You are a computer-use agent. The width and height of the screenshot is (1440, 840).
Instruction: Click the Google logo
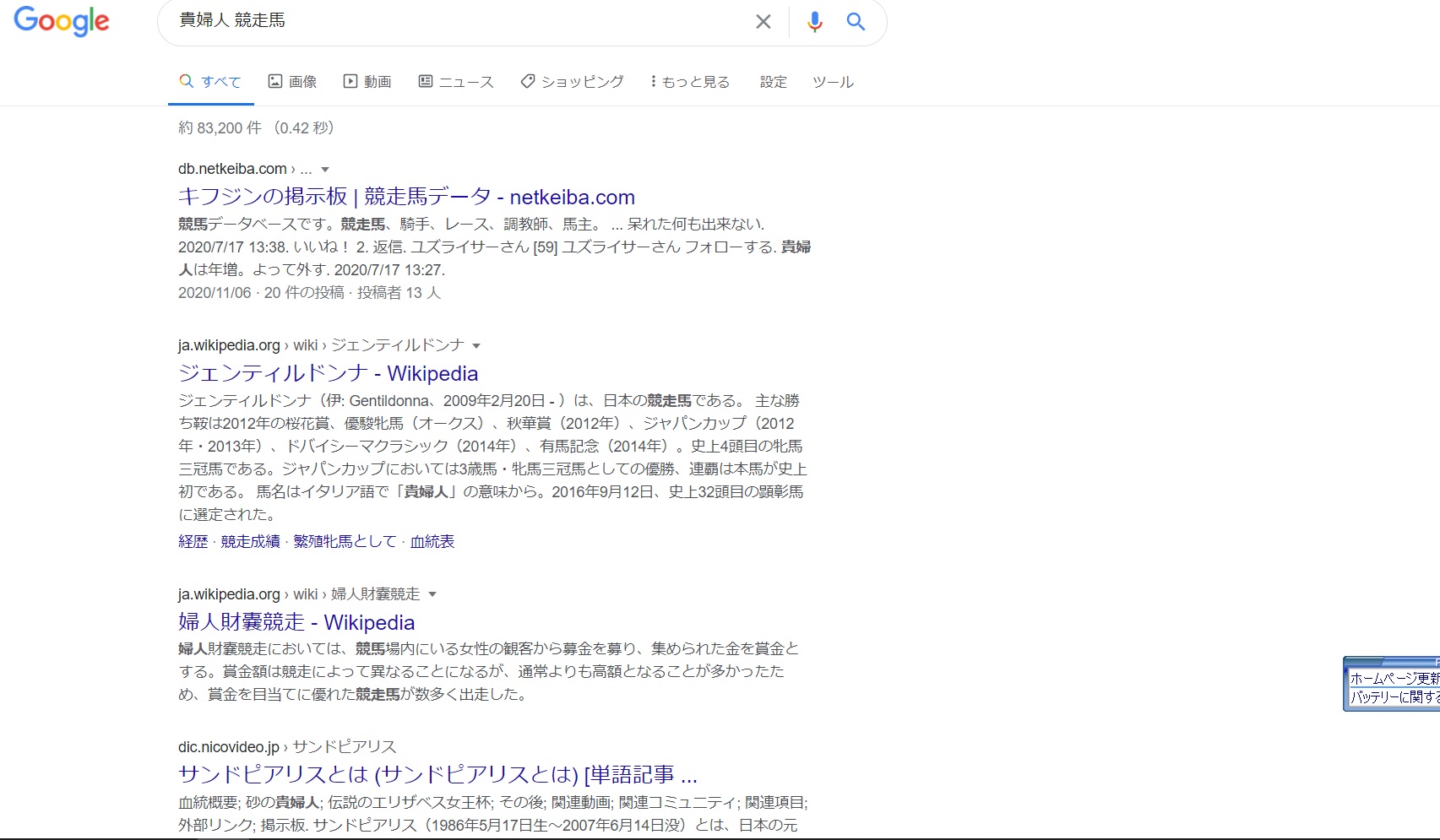(62, 21)
